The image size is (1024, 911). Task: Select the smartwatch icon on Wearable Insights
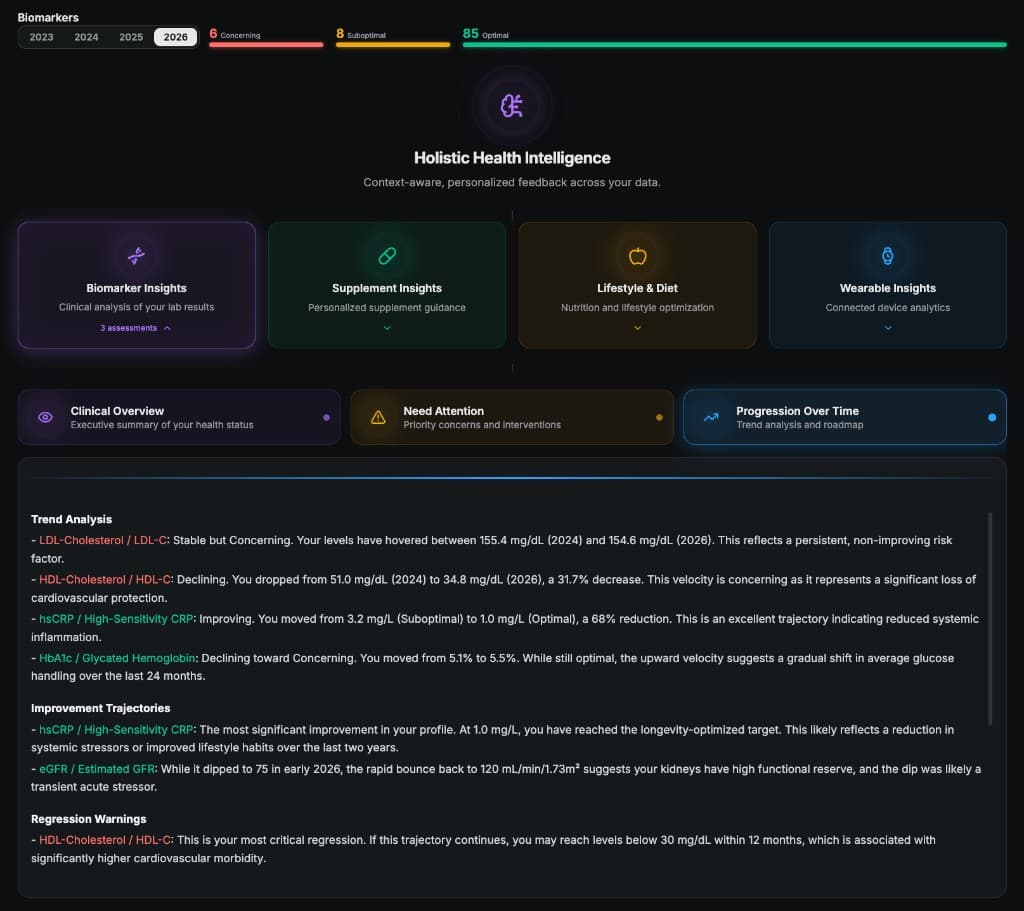[887, 254]
